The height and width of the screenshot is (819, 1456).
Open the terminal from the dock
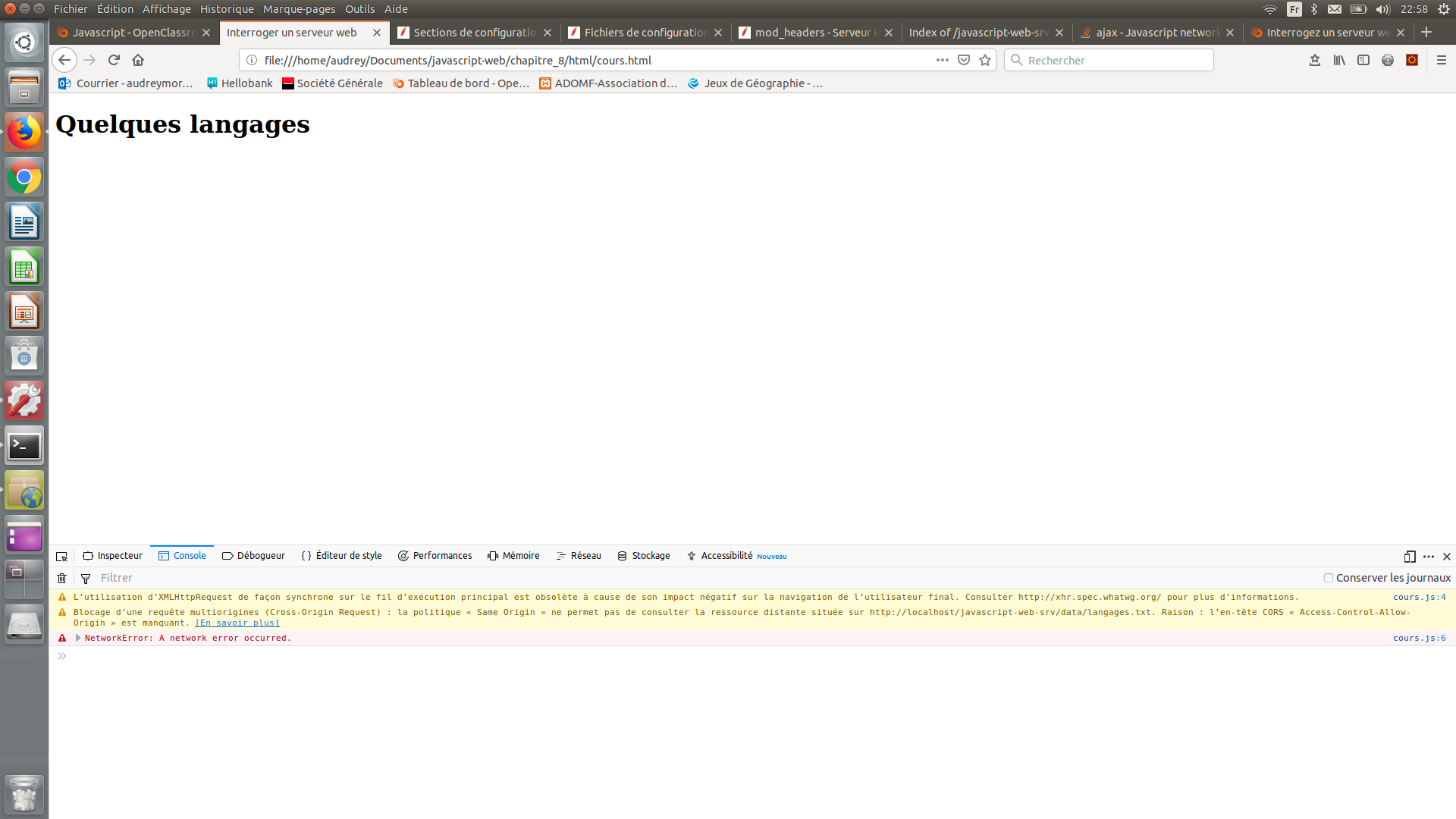pyautogui.click(x=24, y=445)
